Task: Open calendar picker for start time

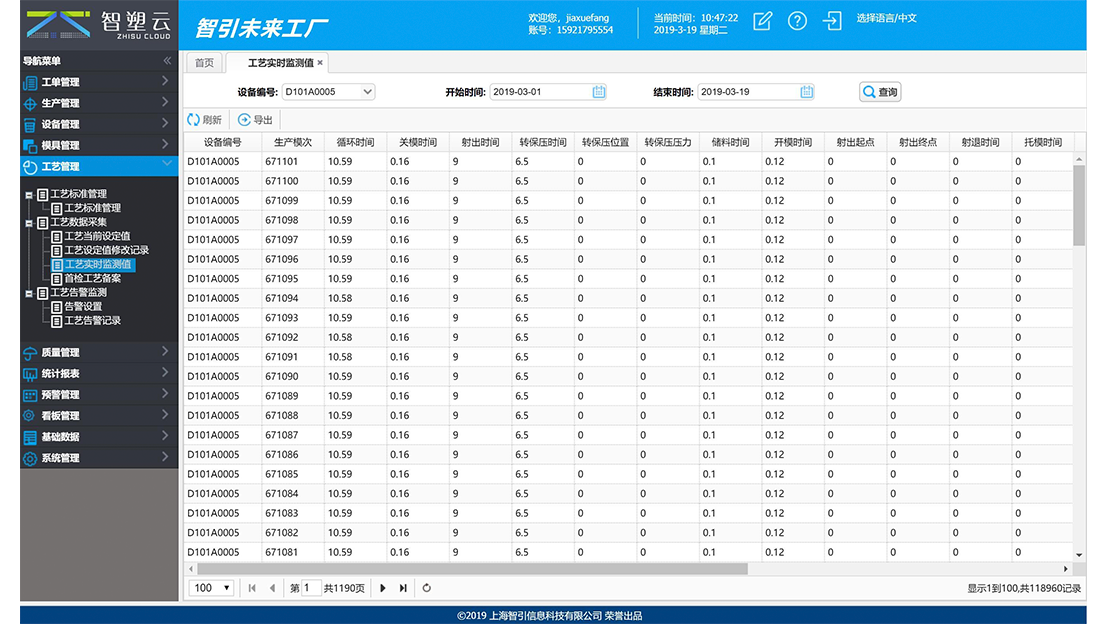Action: point(599,92)
